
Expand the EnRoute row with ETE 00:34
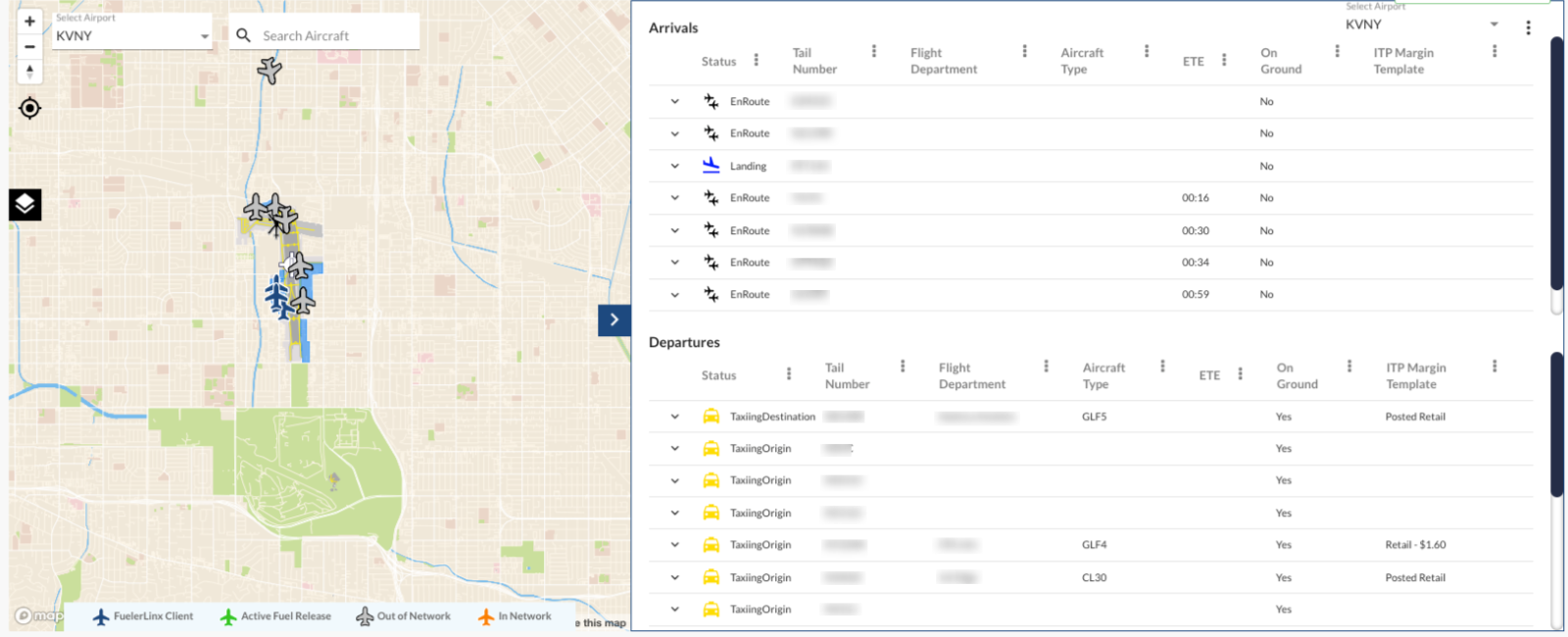[674, 262]
